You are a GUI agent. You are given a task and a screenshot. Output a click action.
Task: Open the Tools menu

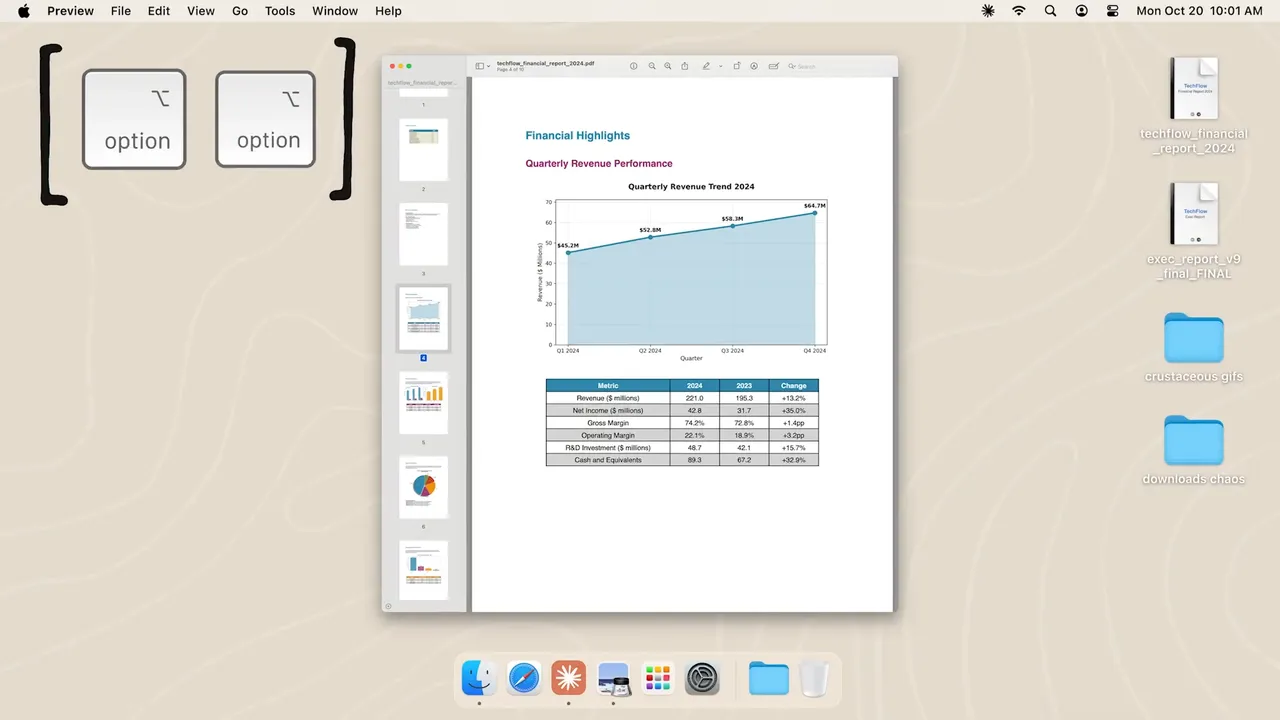pyautogui.click(x=280, y=11)
